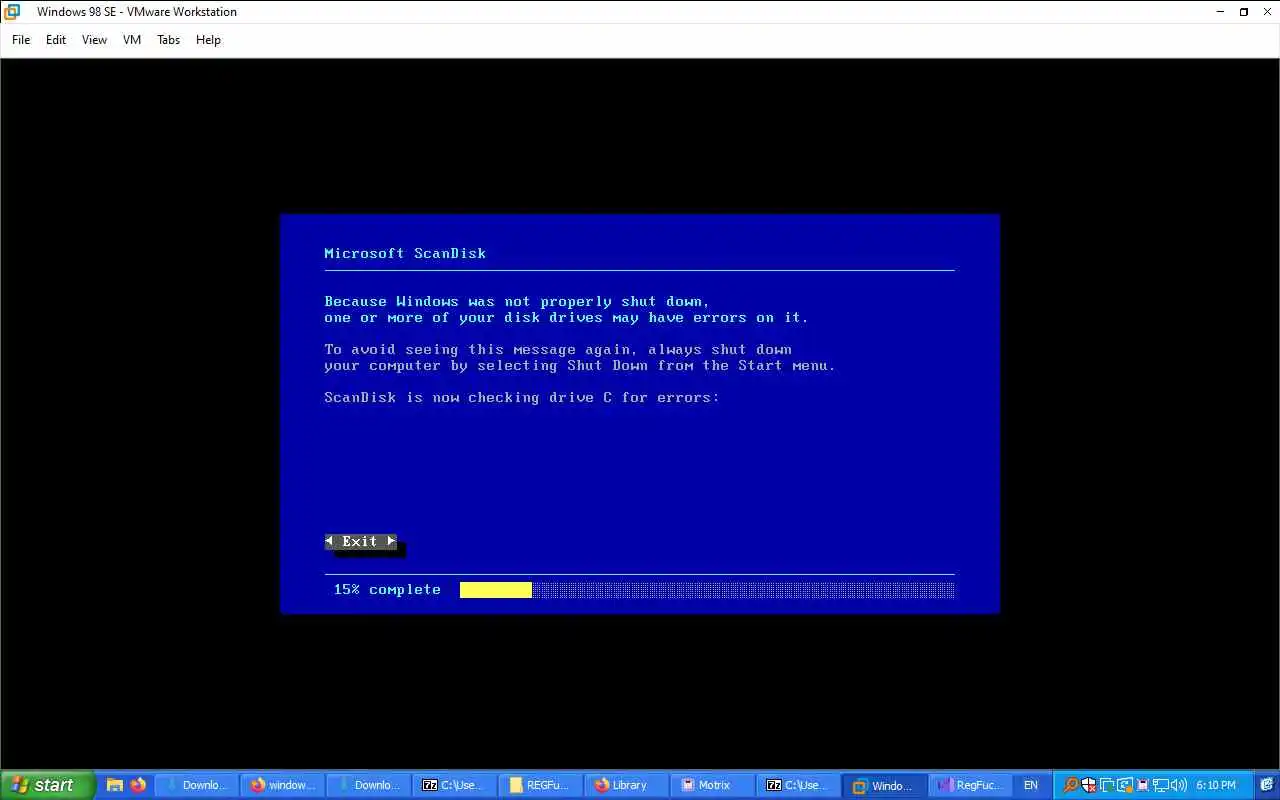Open the volume speaker tray icon
1280x800 pixels.
click(x=1178, y=785)
